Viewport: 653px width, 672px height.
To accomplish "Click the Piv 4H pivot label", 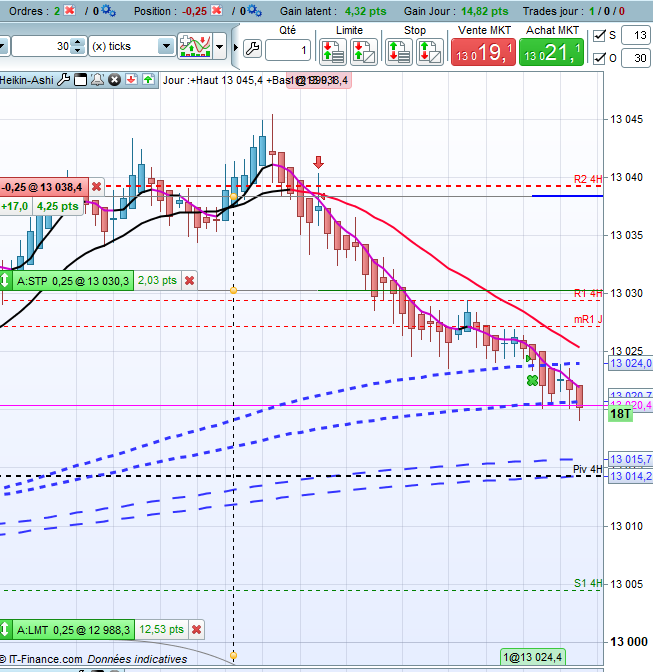I will 587,469.
